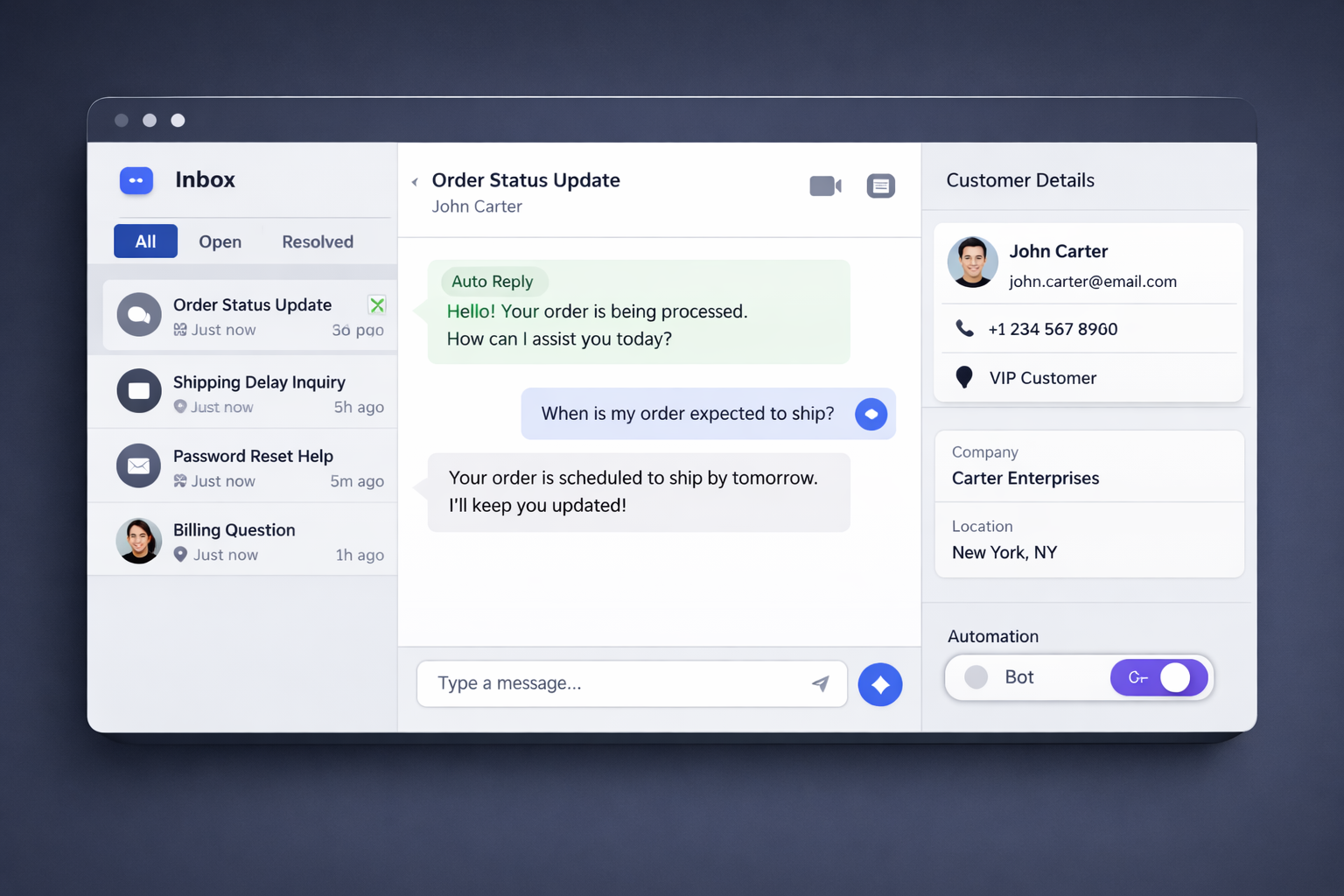Image resolution: width=1344 pixels, height=896 pixels.
Task: Click the first grey window control dot
Action: click(x=122, y=120)
